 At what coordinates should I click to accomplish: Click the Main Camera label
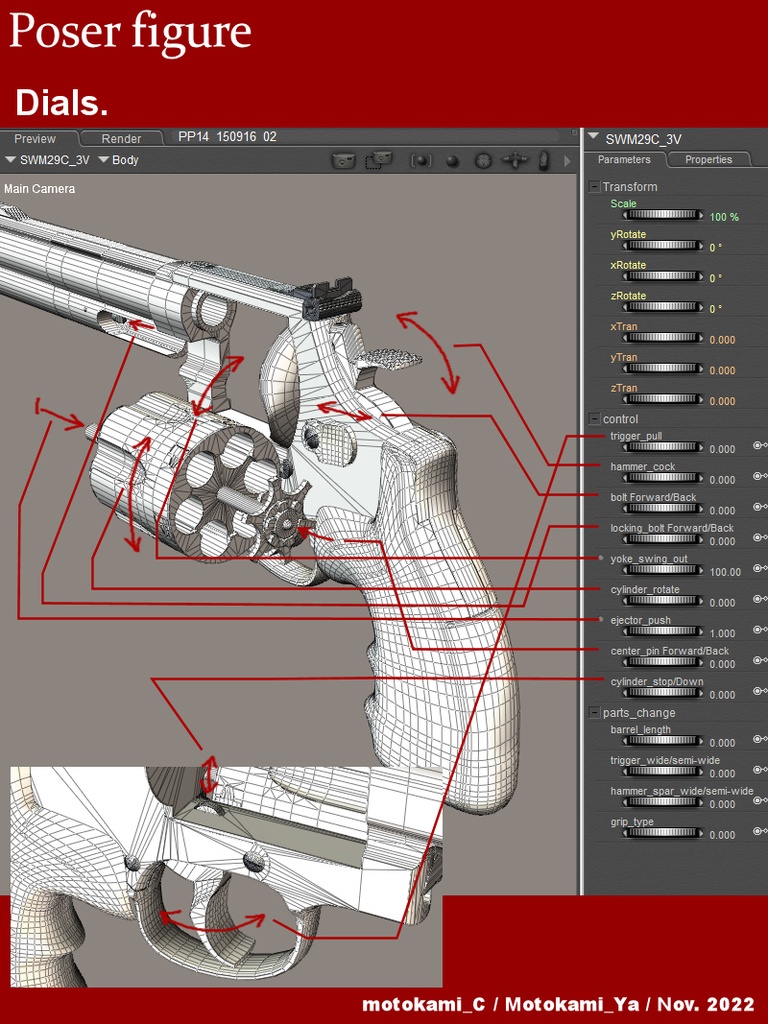coord(40,189)
